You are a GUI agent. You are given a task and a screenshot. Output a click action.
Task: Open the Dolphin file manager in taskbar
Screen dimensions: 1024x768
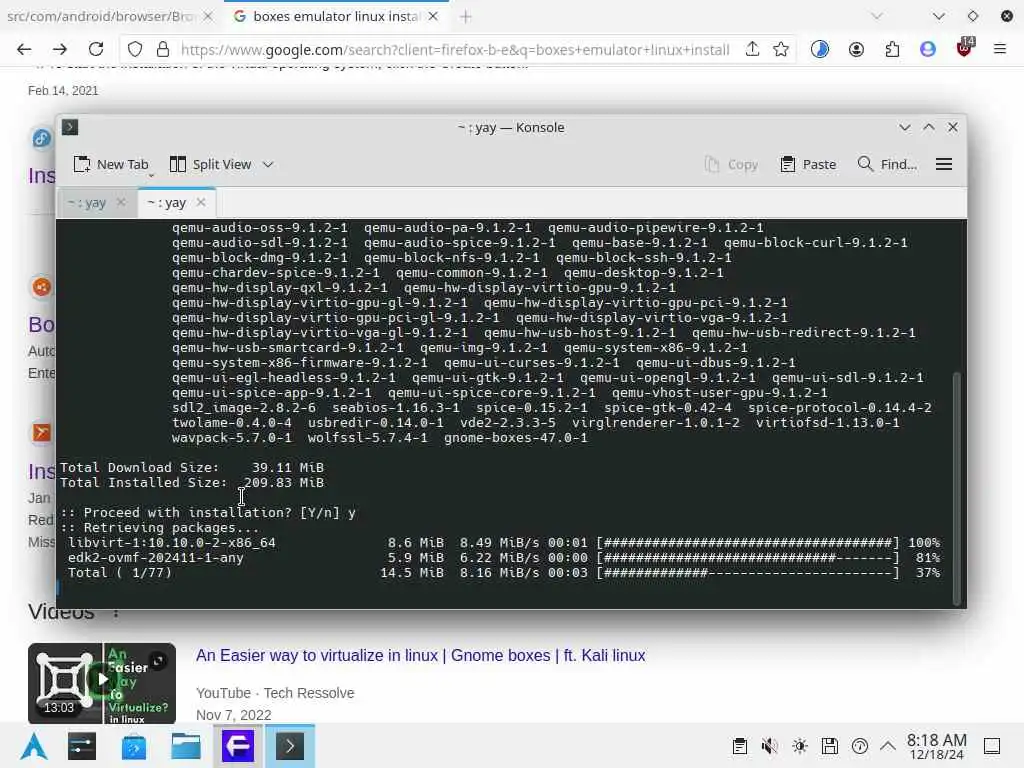click(x=185, y=746)
